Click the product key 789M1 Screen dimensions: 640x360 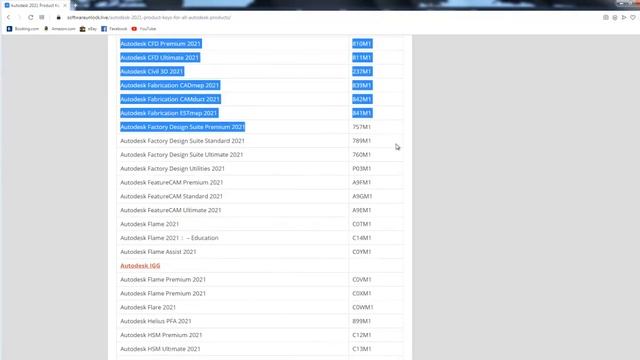tap(362, 141)
